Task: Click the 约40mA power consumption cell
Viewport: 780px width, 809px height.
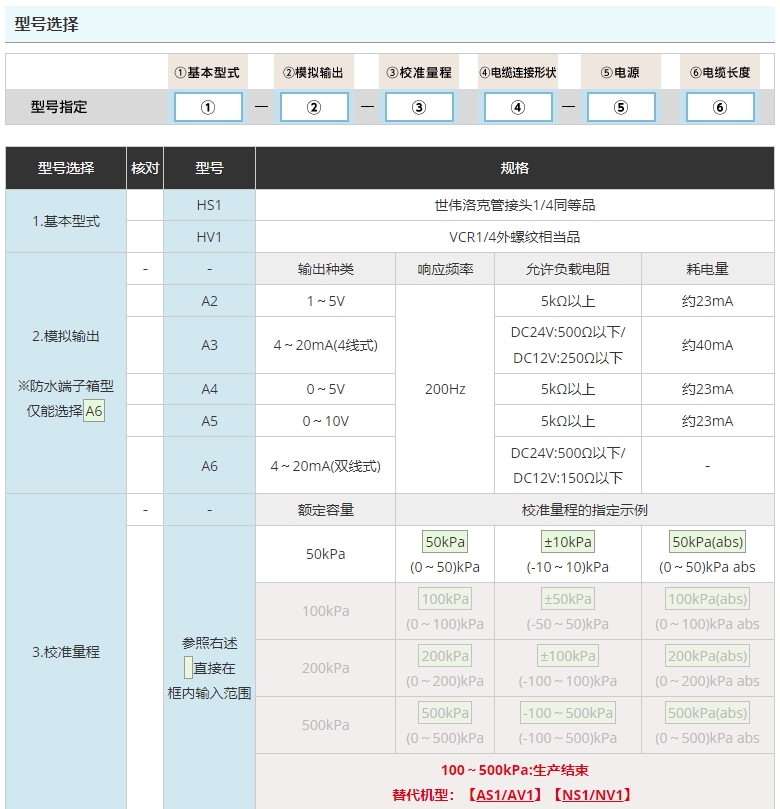Action: [708, 345]
